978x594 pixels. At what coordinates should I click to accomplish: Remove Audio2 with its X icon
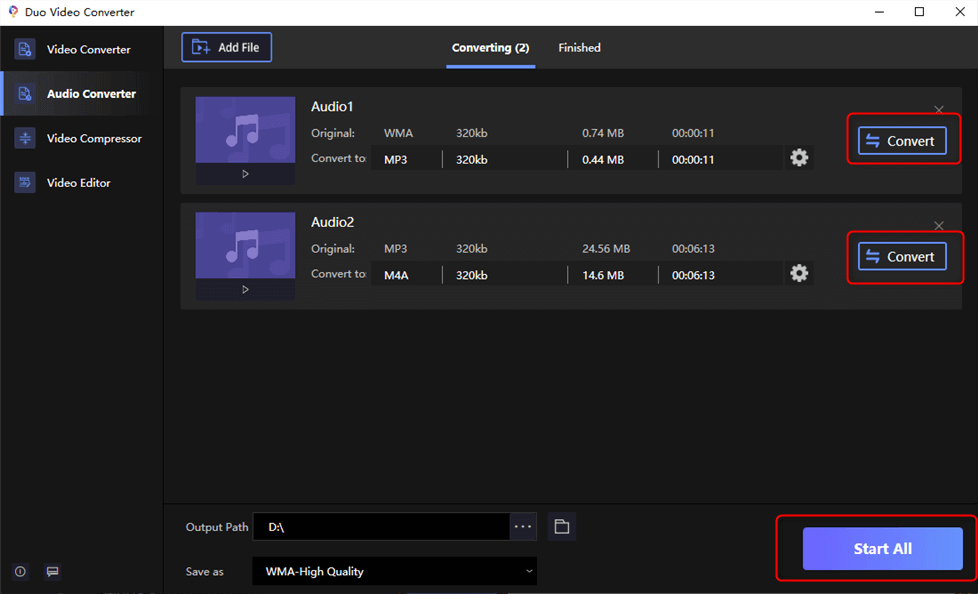pos(939,225)
